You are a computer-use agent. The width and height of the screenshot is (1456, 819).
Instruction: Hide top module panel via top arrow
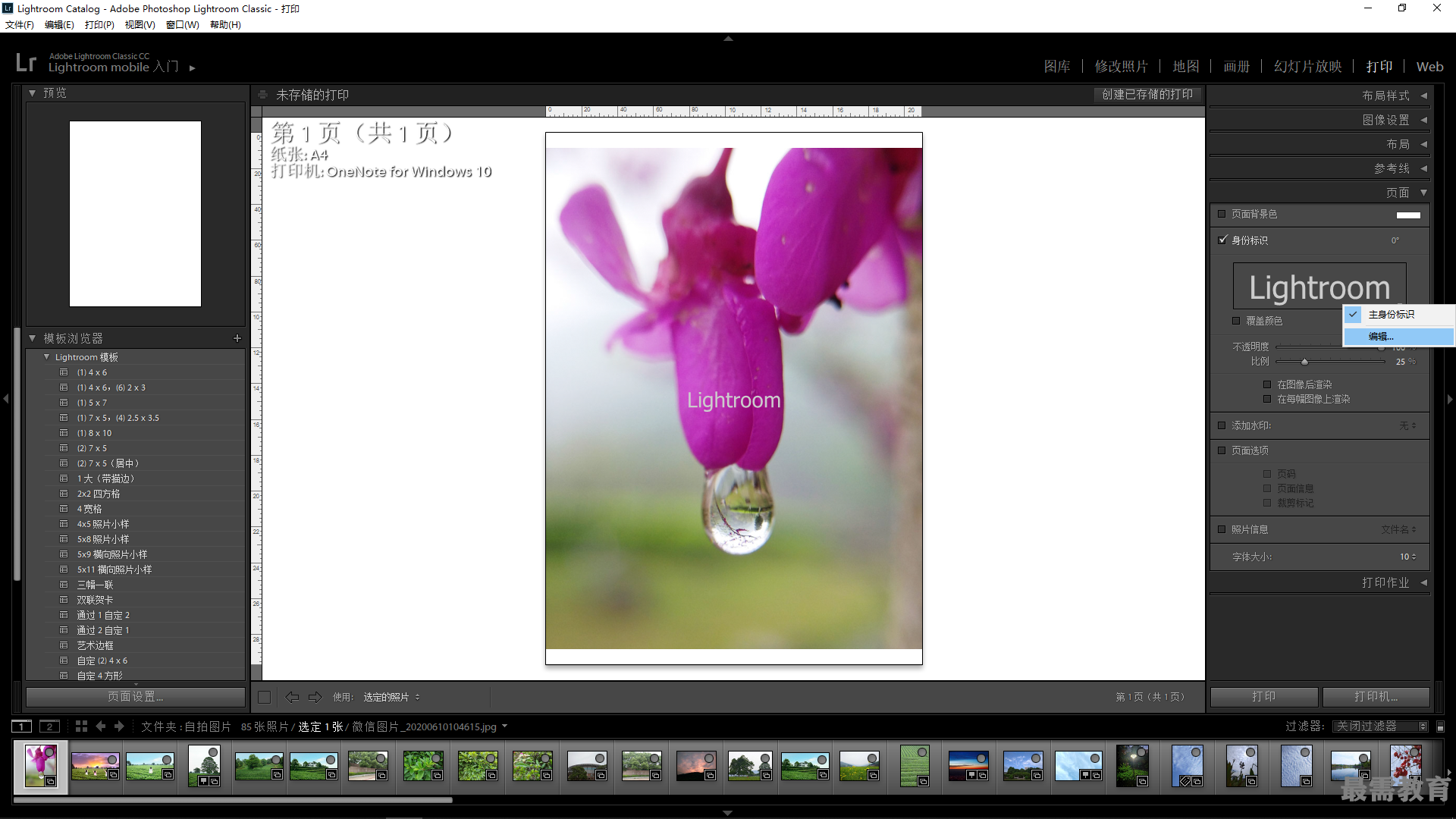point(728,38)
